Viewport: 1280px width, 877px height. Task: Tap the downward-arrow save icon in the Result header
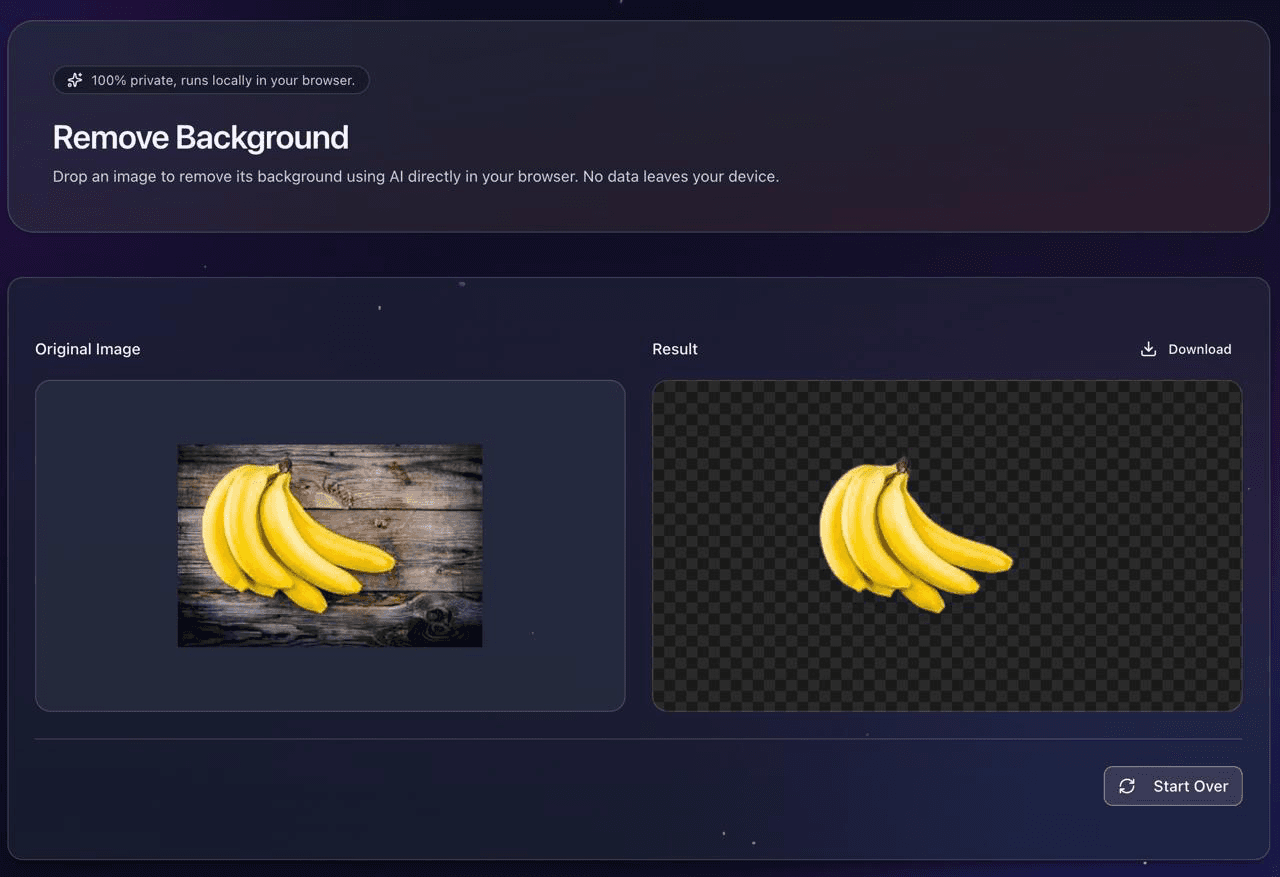(x=1147, y=348)
